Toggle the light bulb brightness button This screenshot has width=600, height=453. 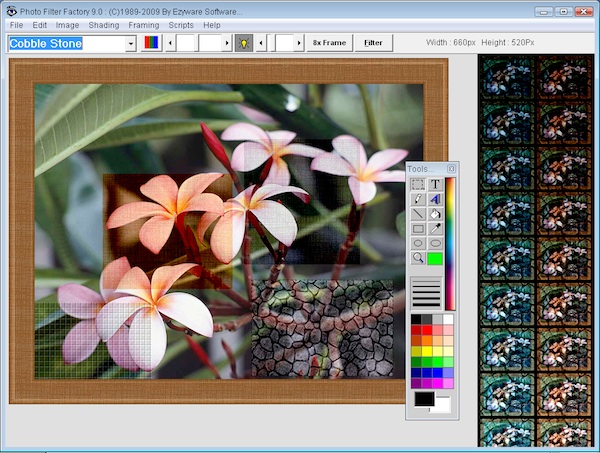click(244, 43)
